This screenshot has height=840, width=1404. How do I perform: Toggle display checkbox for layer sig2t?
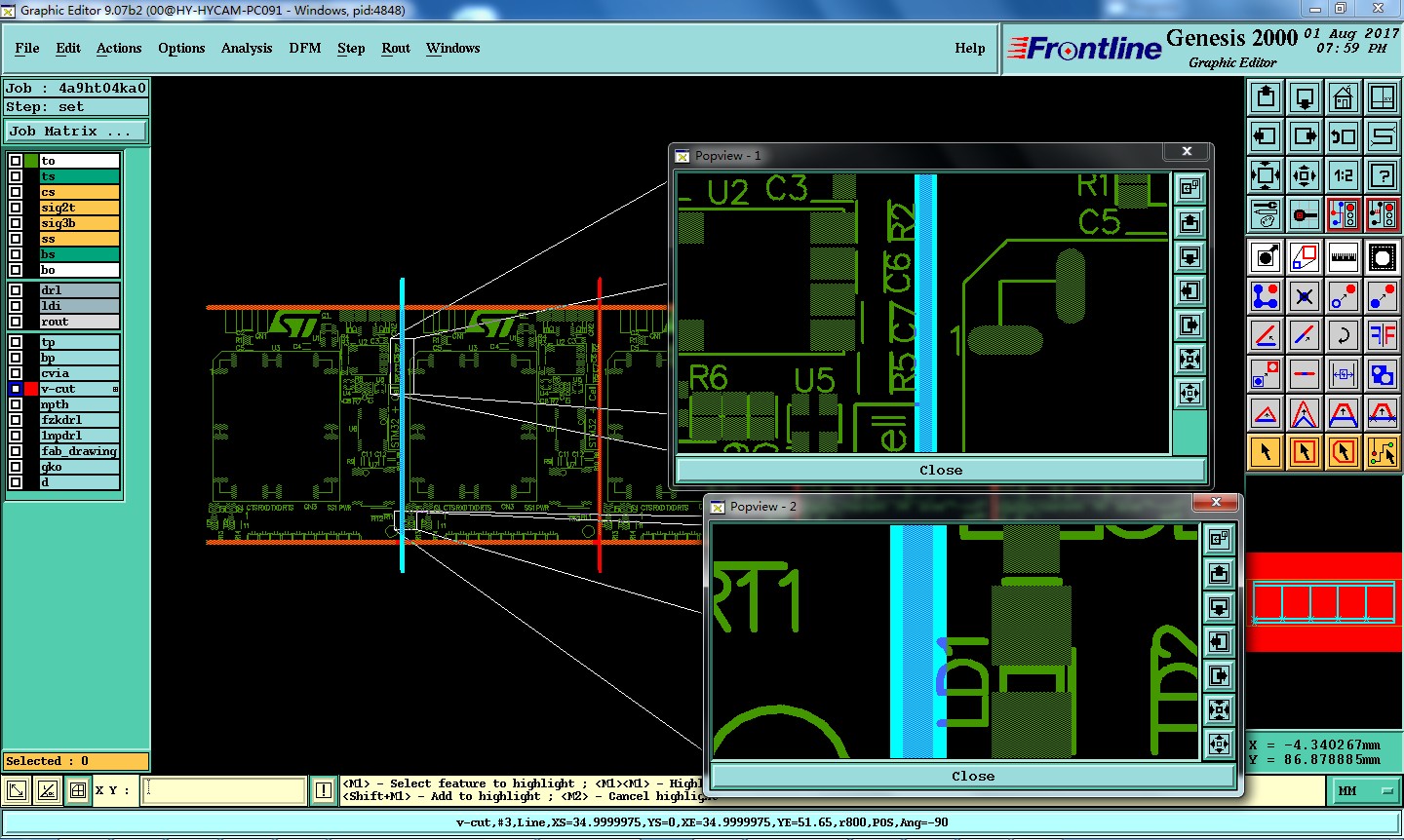16,208
